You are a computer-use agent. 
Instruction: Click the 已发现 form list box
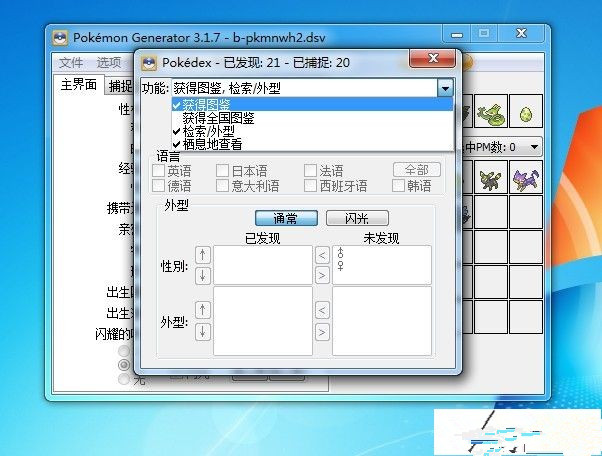click(263, 321)
